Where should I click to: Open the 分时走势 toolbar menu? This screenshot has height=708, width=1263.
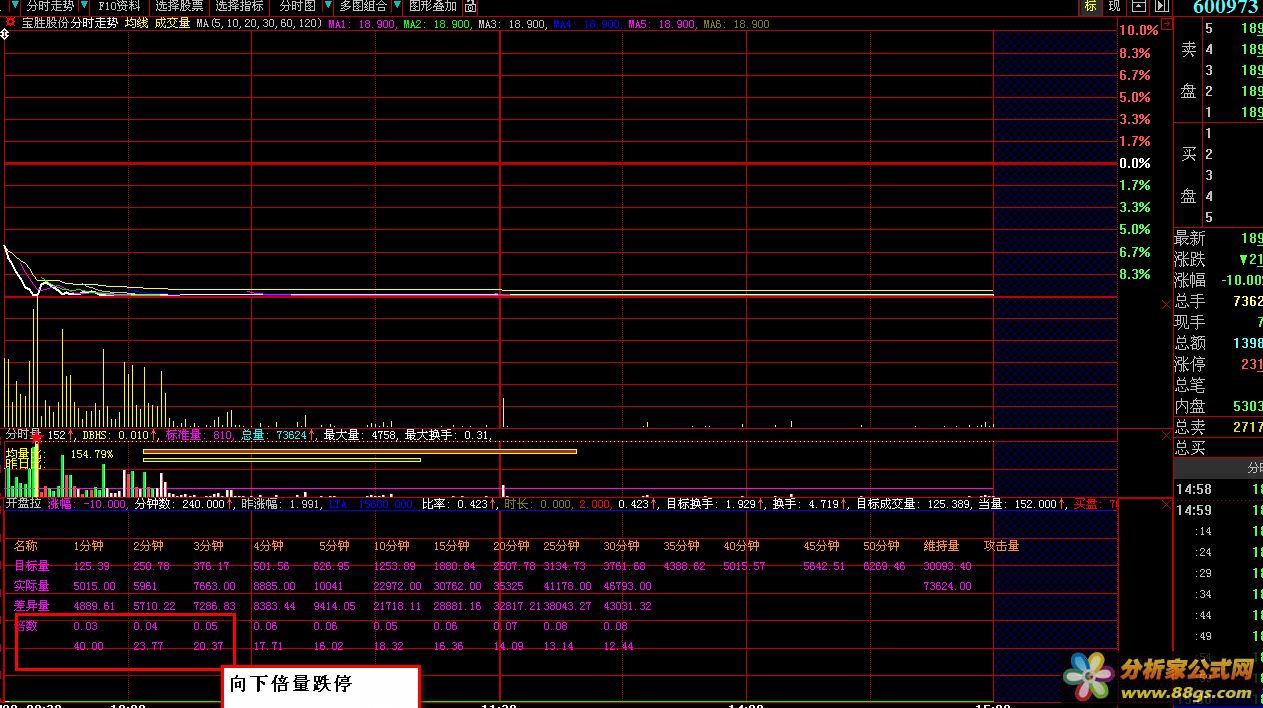click(x=49, y=6)
